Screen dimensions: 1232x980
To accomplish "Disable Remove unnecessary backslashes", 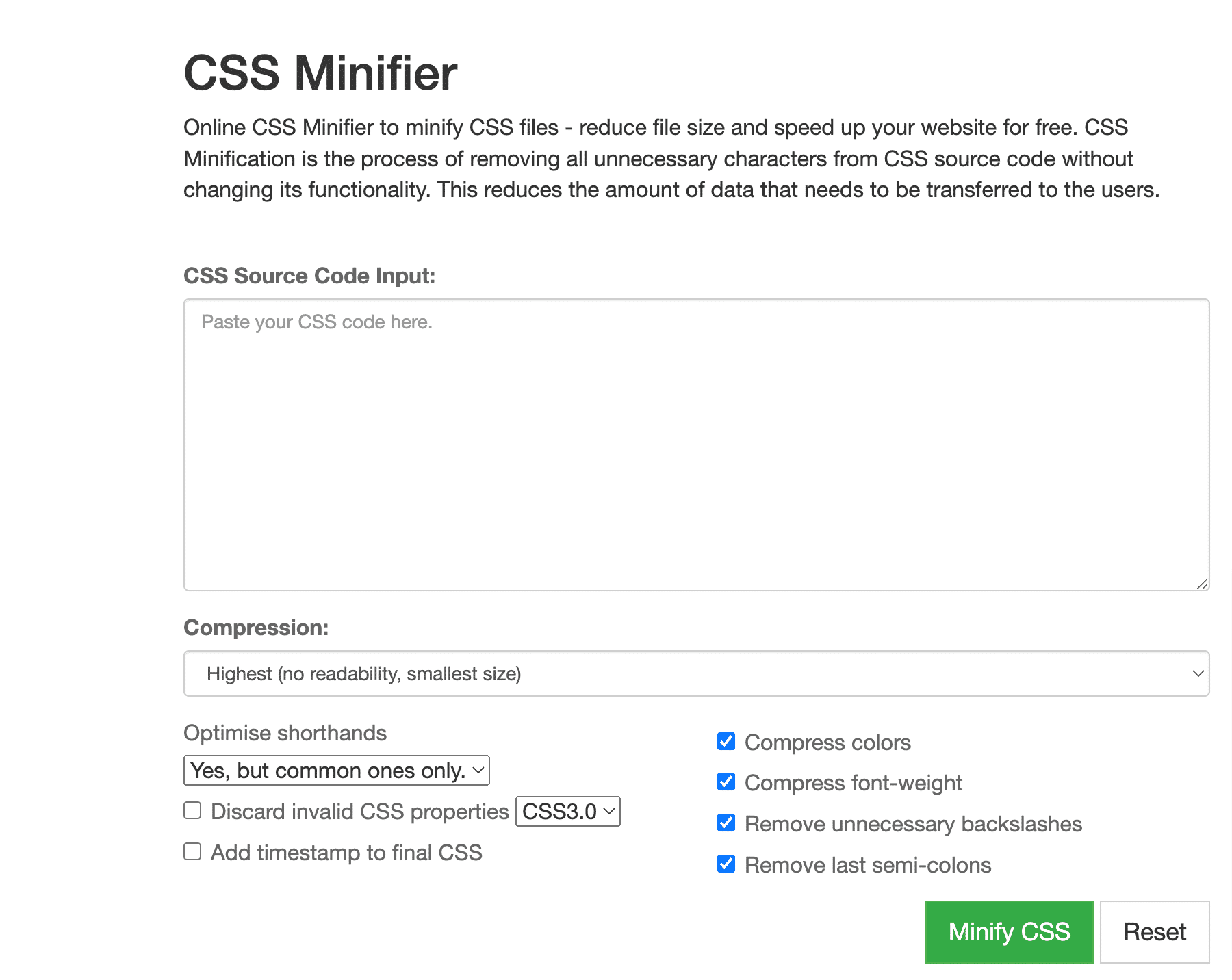I will (726, 823).
